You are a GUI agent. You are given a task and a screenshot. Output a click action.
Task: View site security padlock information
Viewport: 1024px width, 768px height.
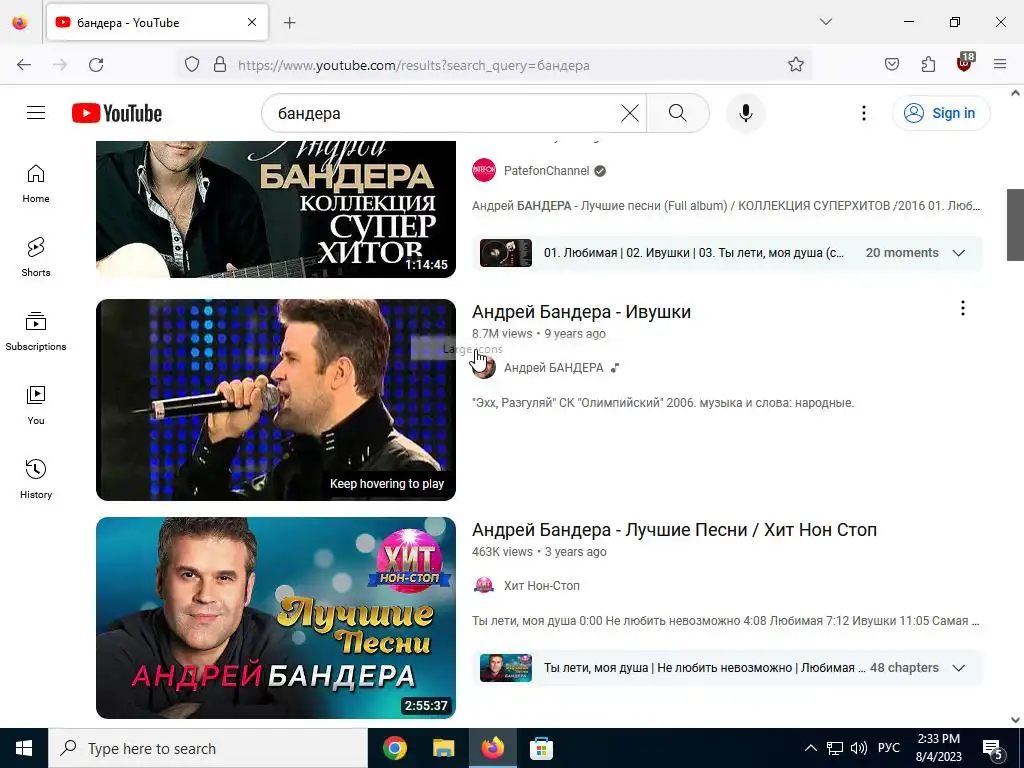(220, 65)
